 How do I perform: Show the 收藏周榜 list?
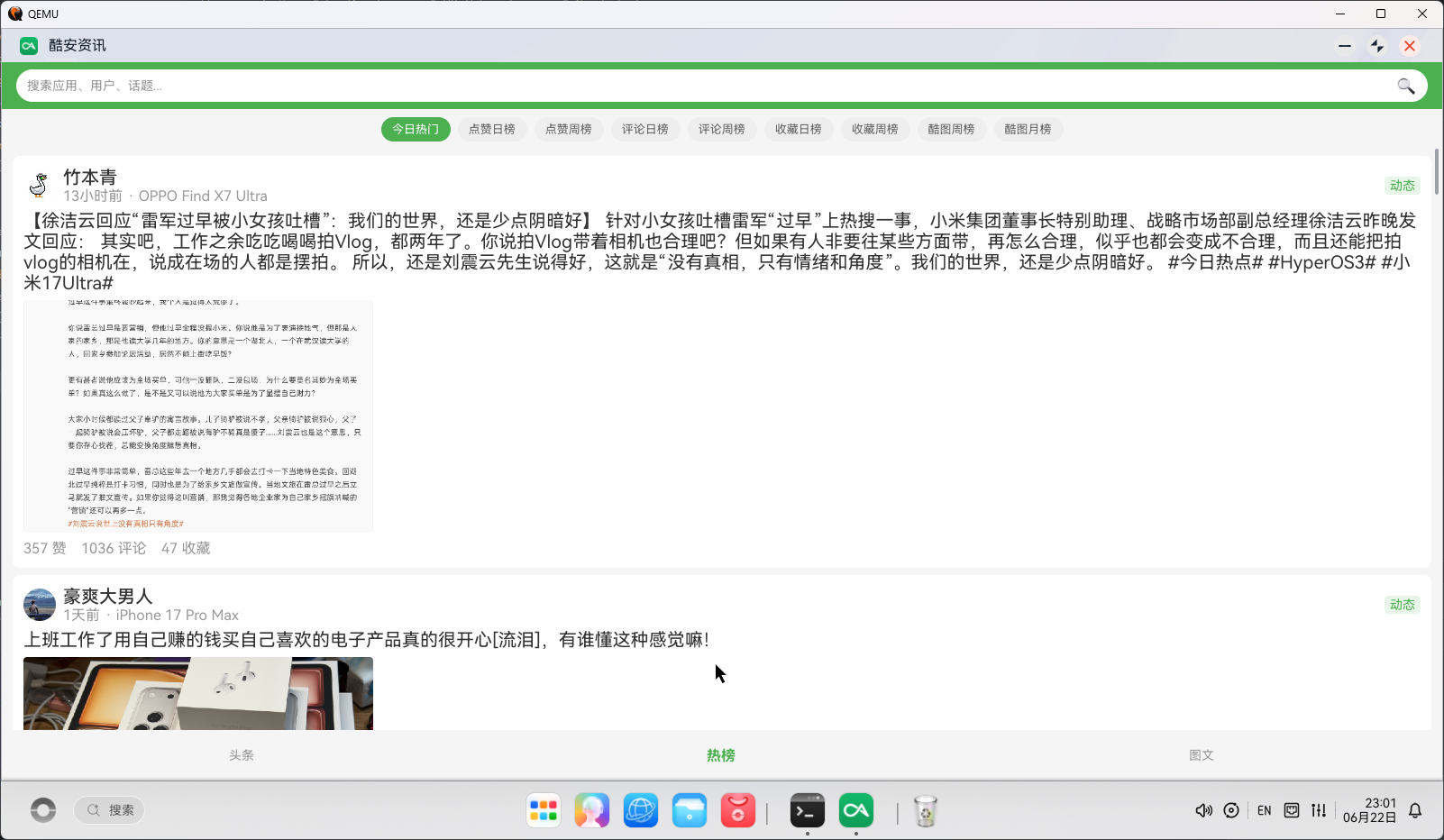875,129
